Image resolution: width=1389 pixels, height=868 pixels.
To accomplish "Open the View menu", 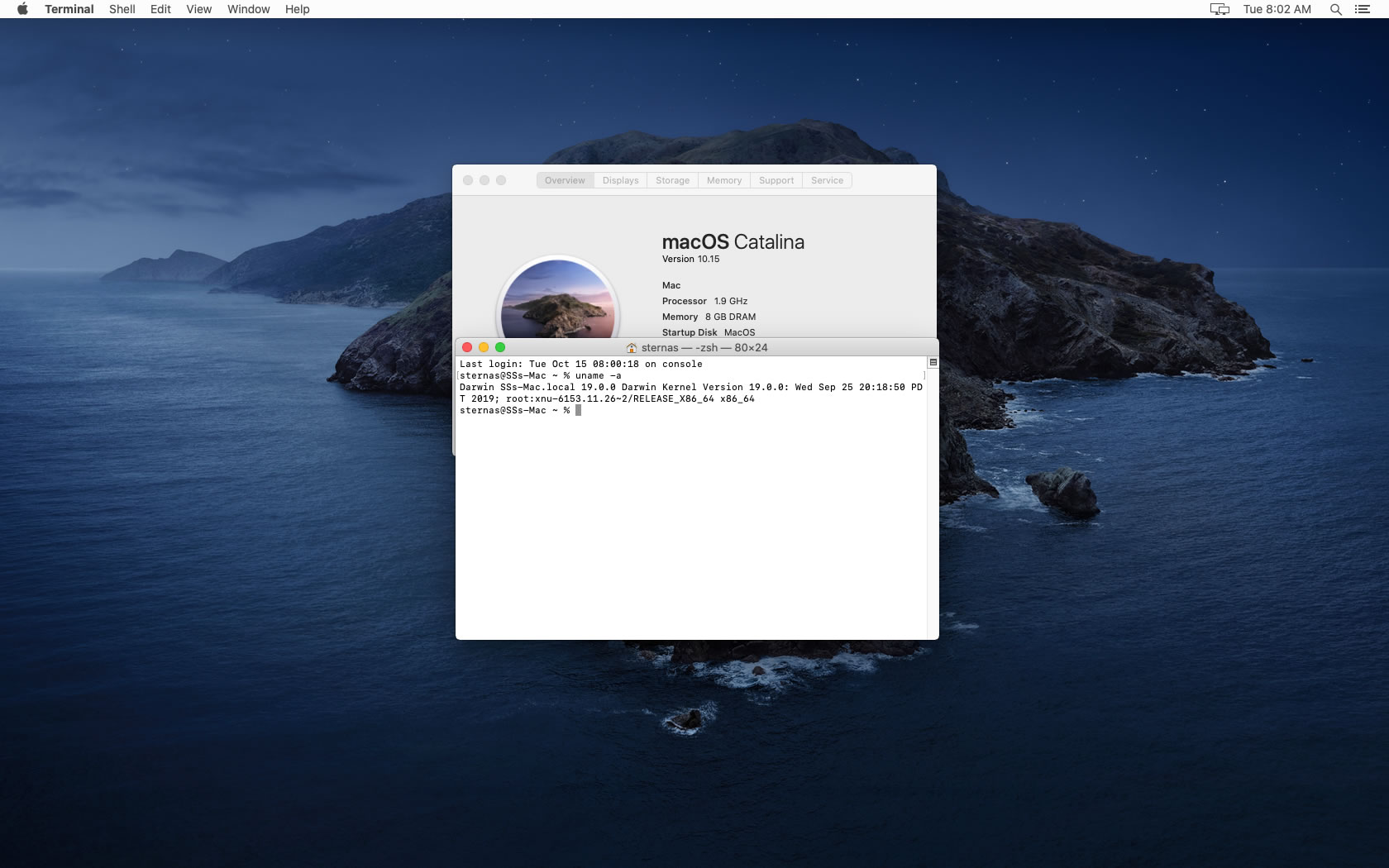I will point(198,9).
